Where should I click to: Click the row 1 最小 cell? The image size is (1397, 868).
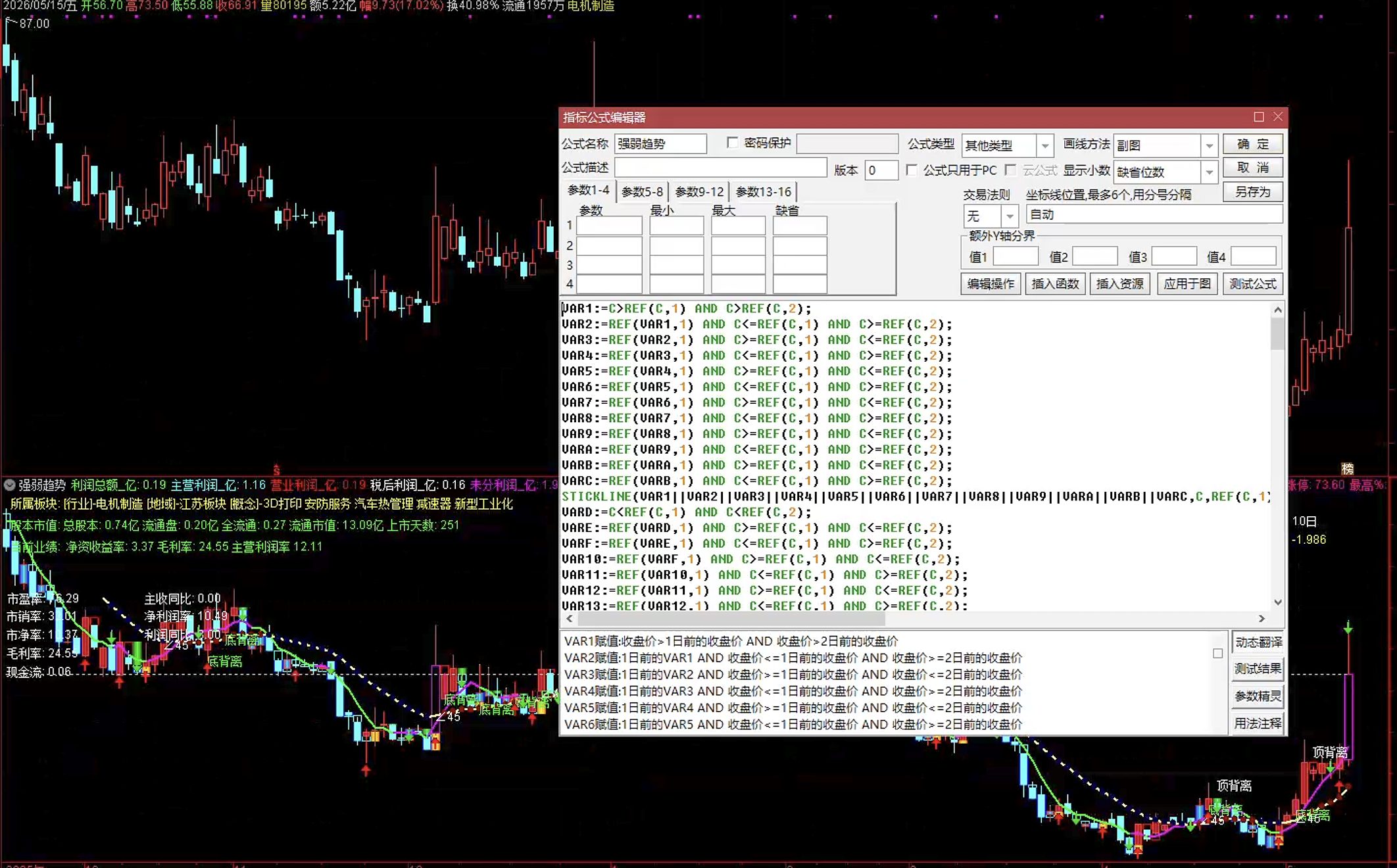click(x=676, y=226)
